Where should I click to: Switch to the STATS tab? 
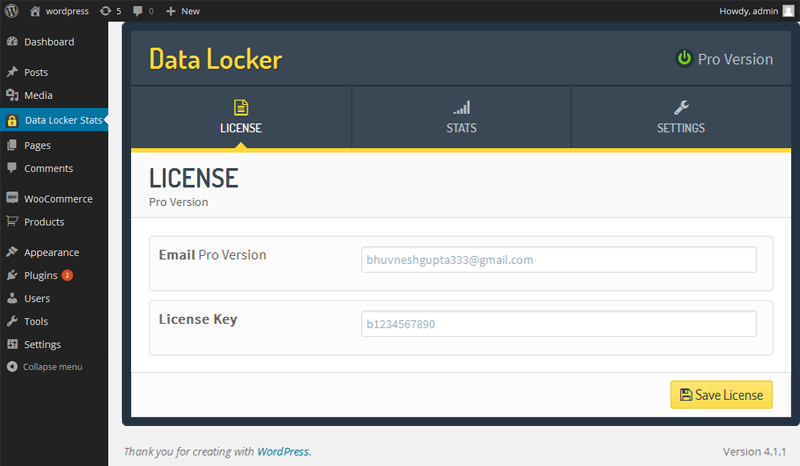[461, 117]
